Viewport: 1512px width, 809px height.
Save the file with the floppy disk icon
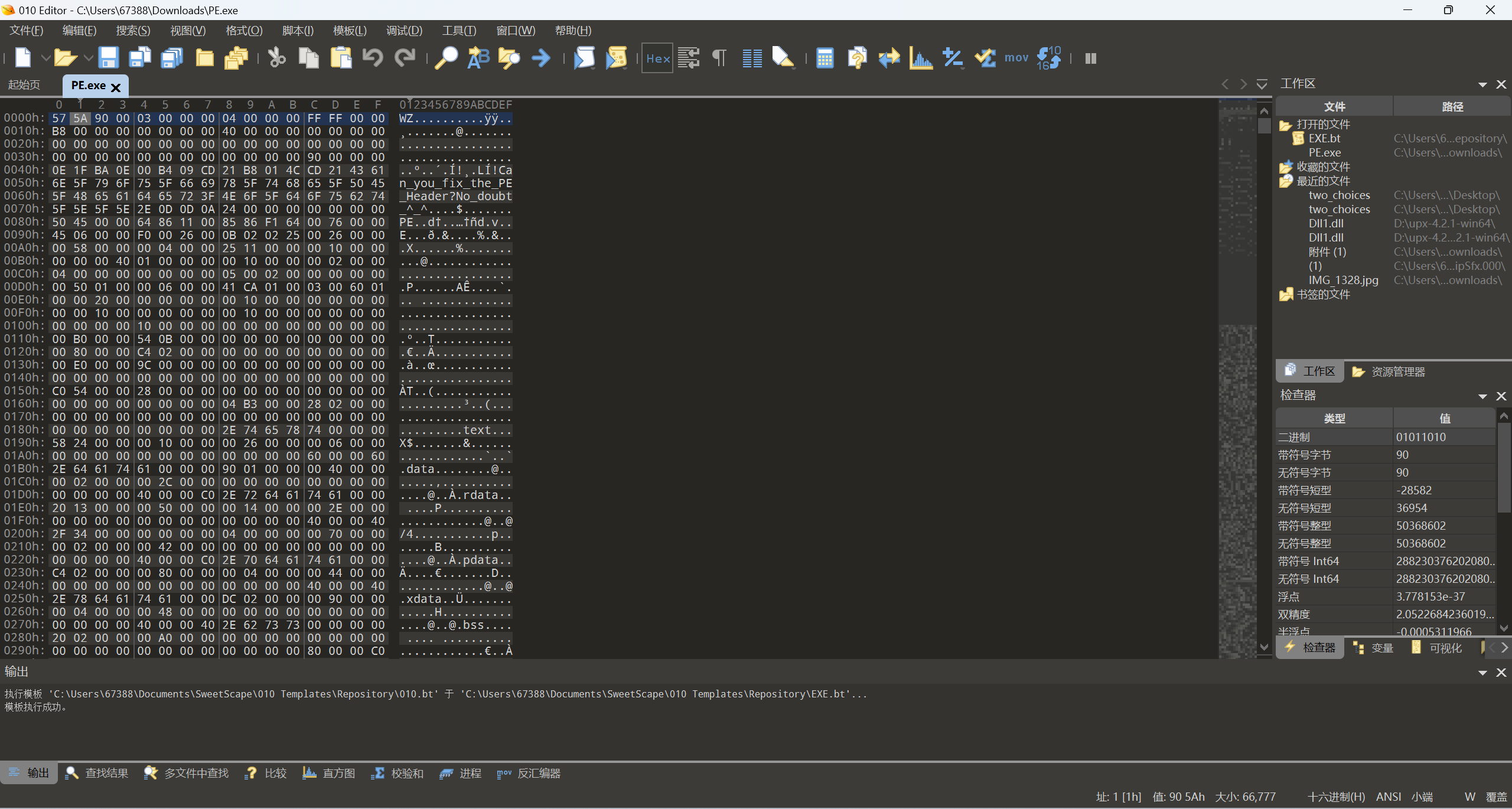(108, 58)
